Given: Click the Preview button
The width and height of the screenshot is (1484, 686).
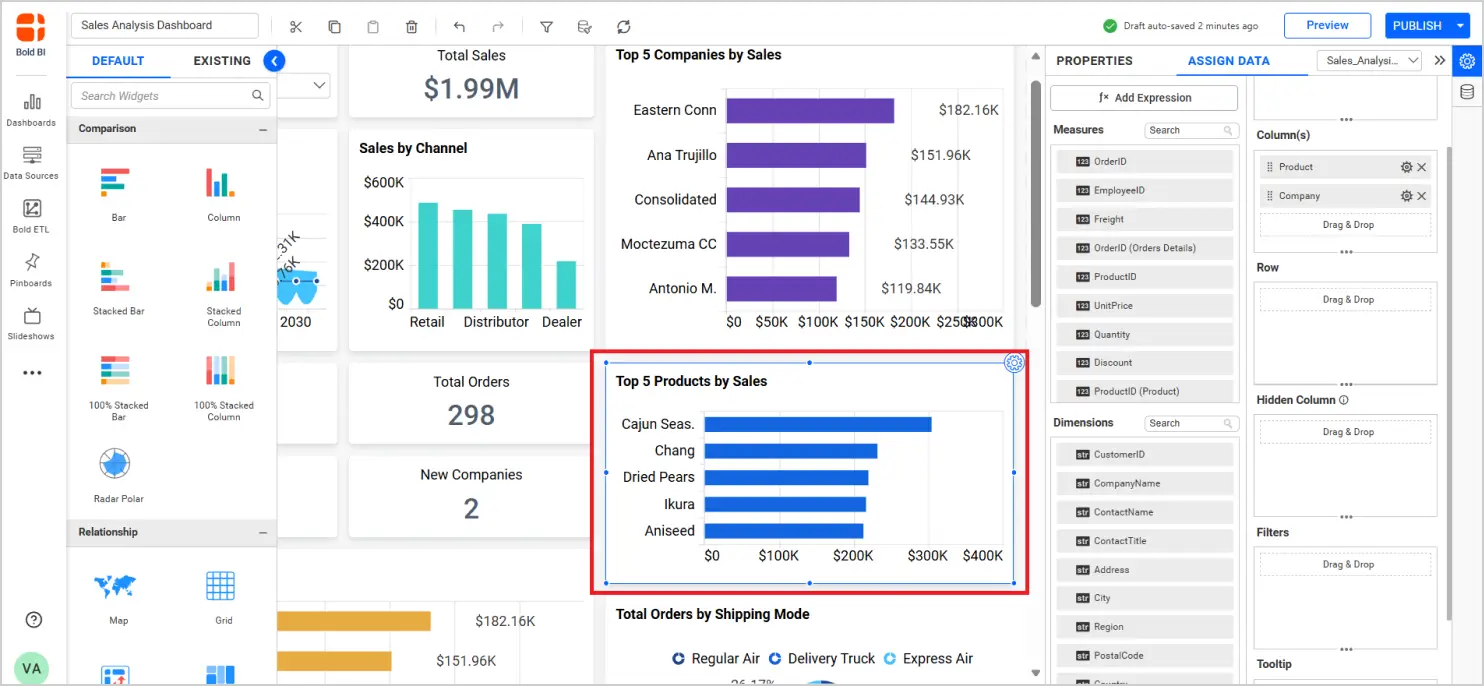Looking at the screenshot, I should pyautogui.click(x=1327, y=26).
